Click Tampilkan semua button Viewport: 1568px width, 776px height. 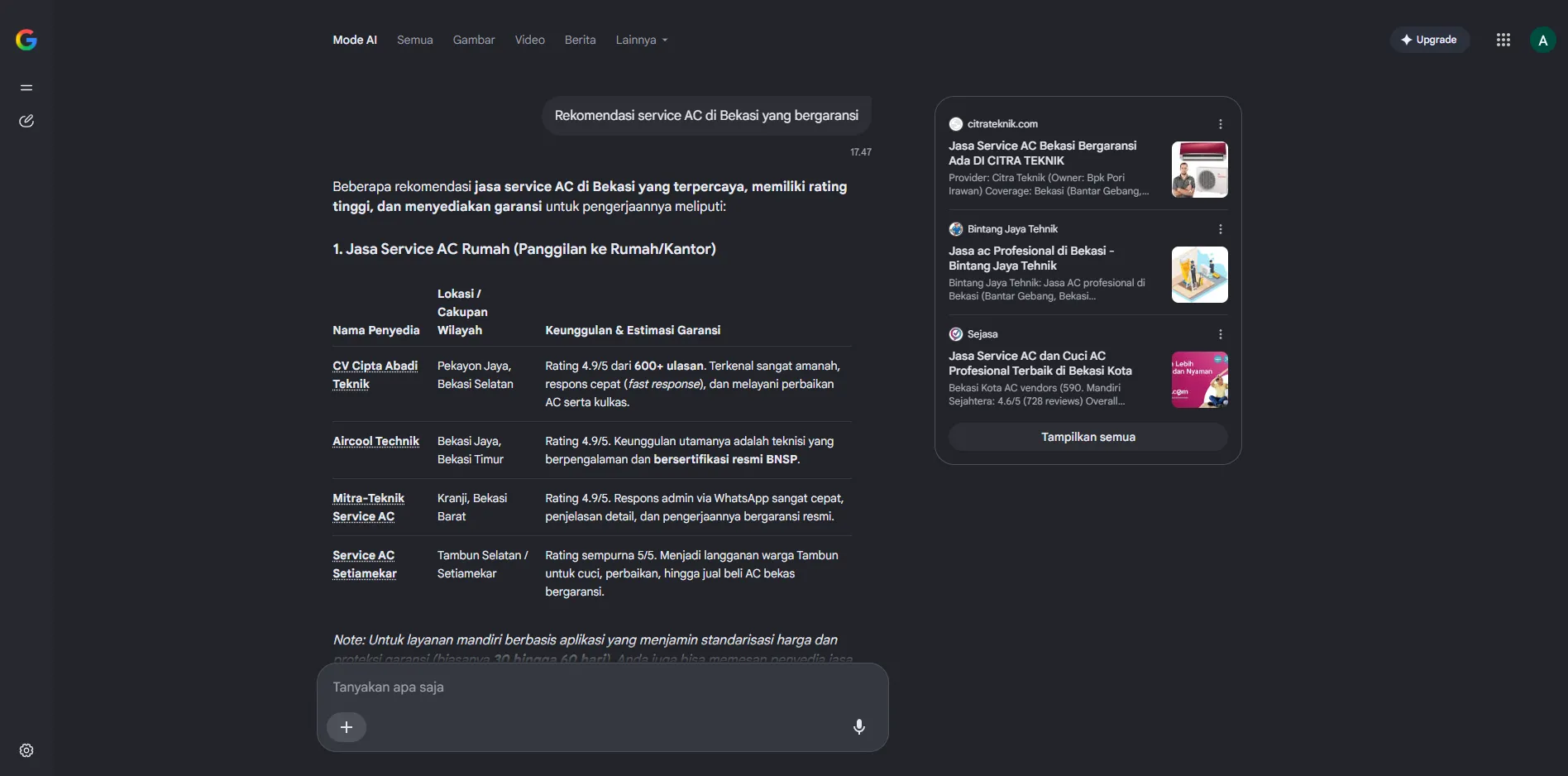pos(1088,437)
